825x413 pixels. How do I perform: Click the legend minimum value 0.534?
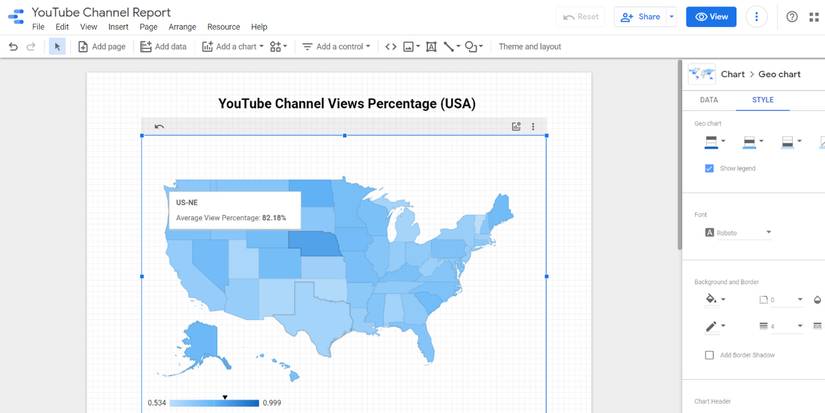(x=157, y=404)
